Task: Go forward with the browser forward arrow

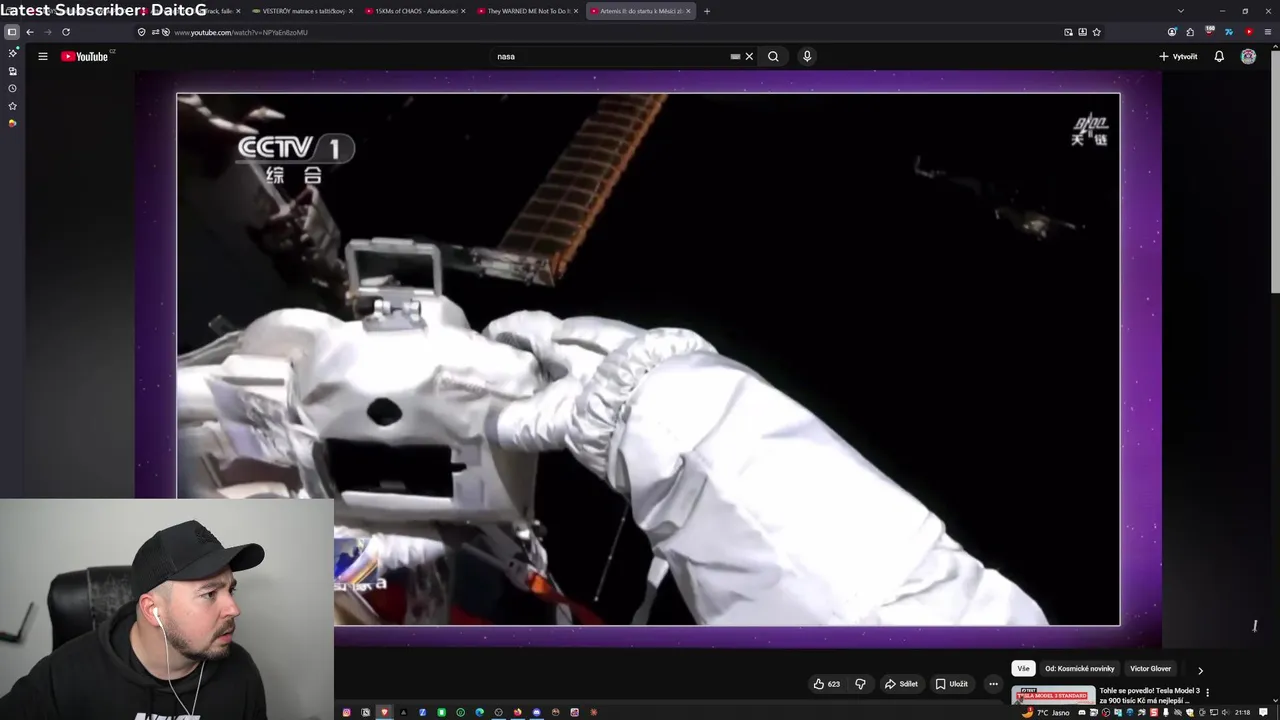Action: 47,32
